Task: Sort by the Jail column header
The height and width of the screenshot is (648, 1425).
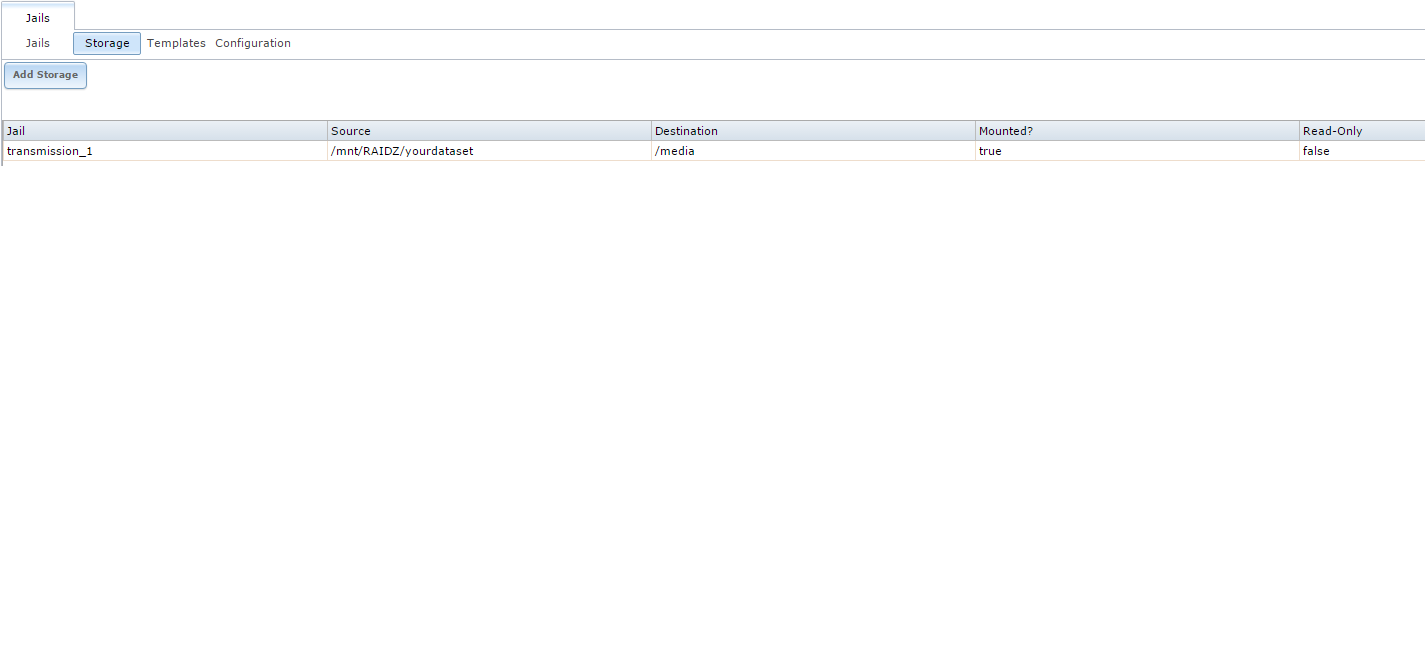Action: [x=165, y=131]
